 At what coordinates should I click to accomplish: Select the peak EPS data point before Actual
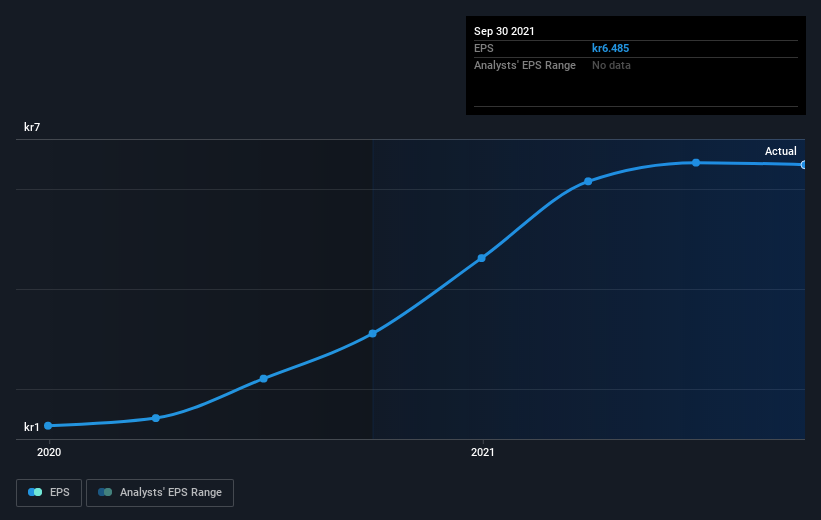[x=696, y=163]
